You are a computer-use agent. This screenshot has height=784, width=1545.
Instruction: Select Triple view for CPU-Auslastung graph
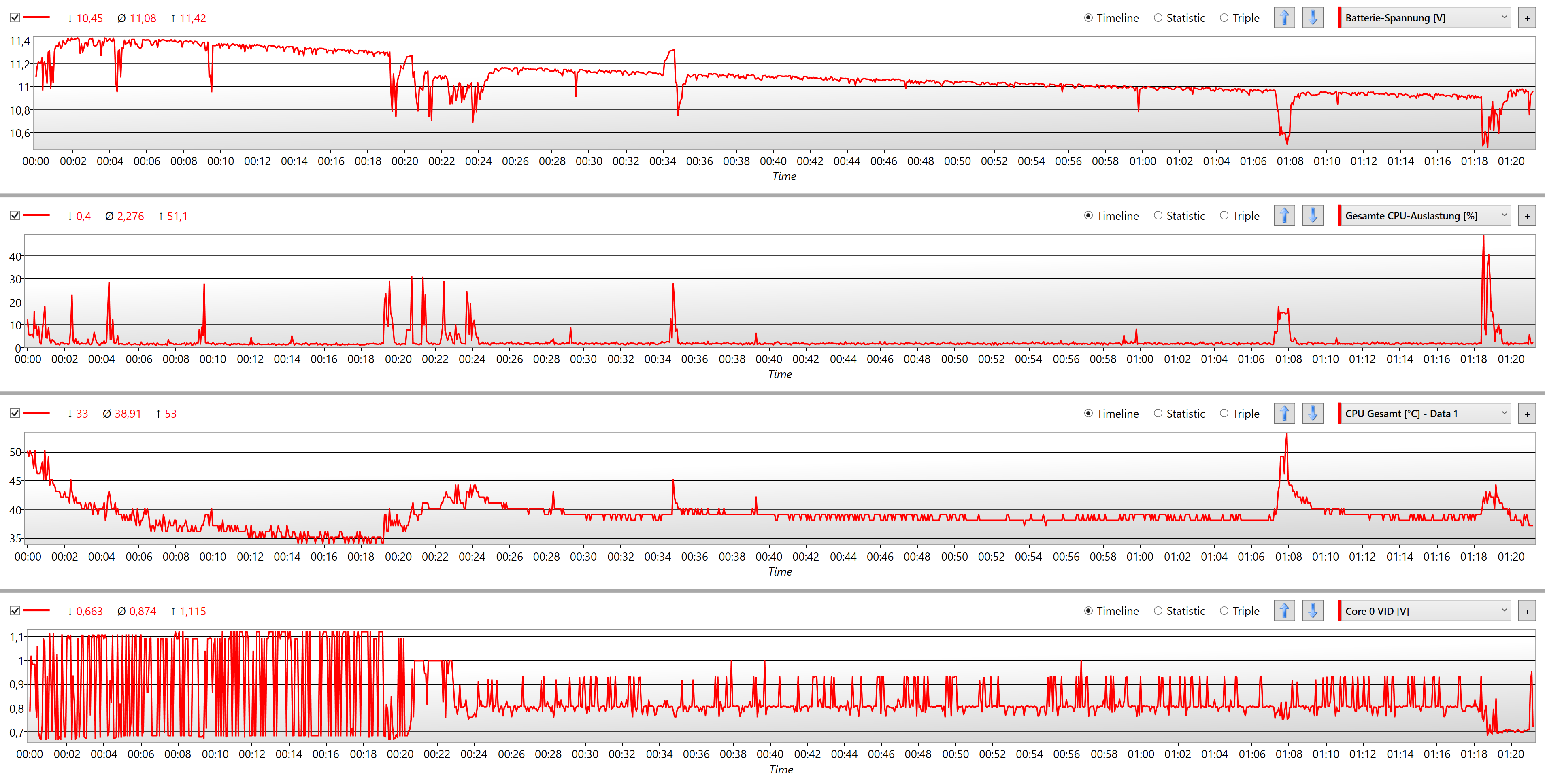[x=1224, y=216]
